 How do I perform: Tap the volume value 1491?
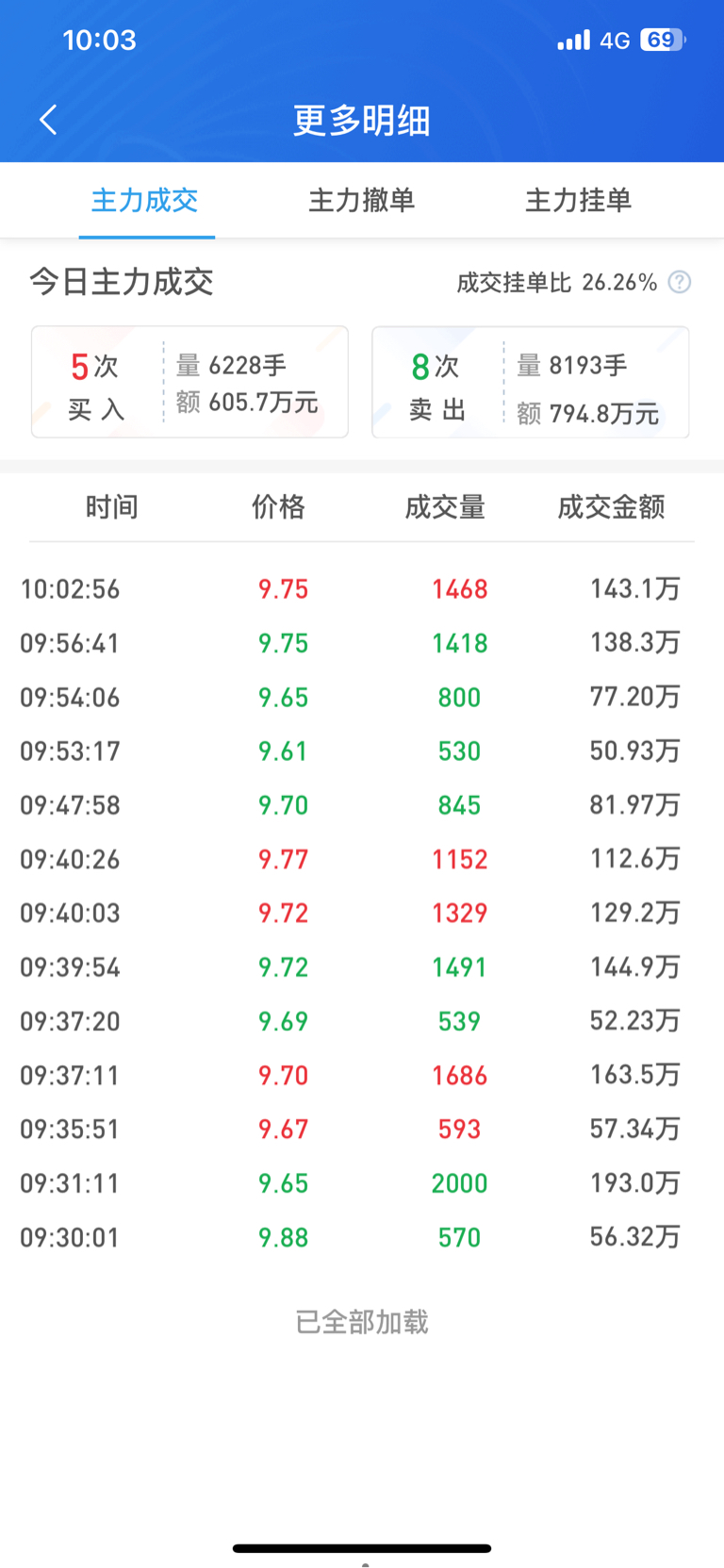pyautogui.click(x=460, y=967)
